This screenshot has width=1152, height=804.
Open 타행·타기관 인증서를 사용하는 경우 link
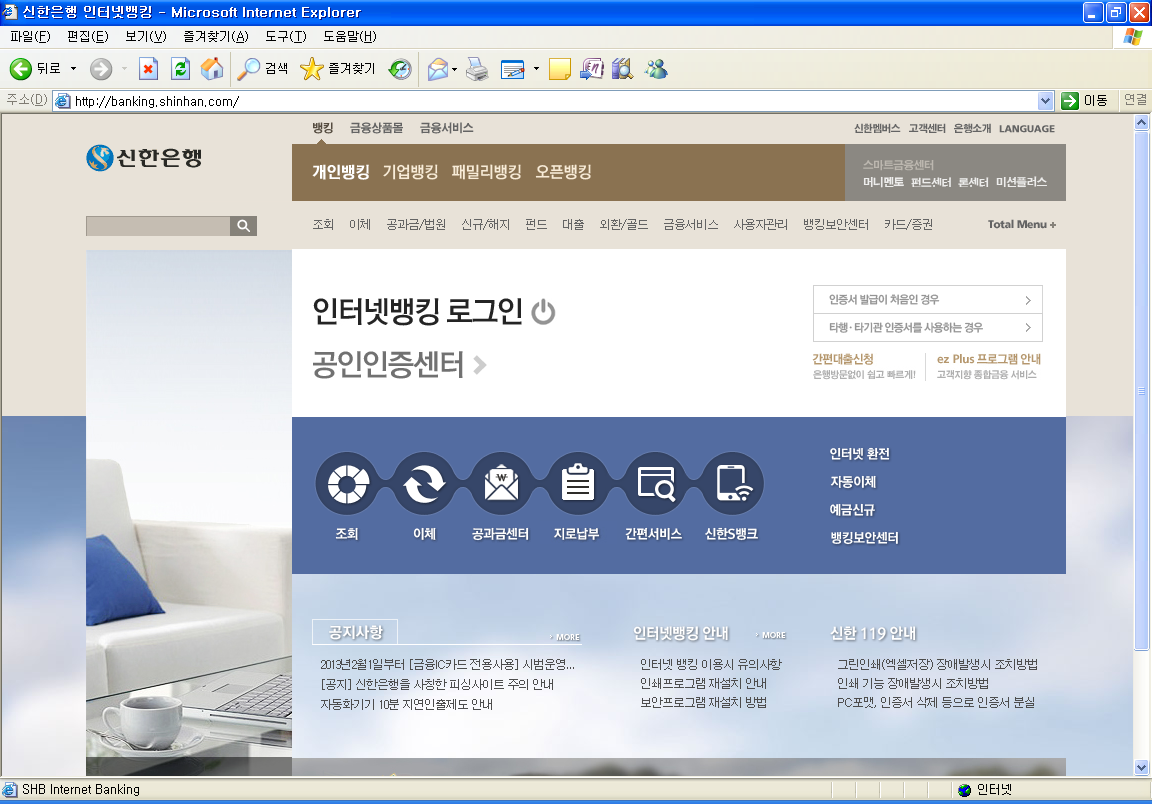pyautogui.click(x=928, y=327)
